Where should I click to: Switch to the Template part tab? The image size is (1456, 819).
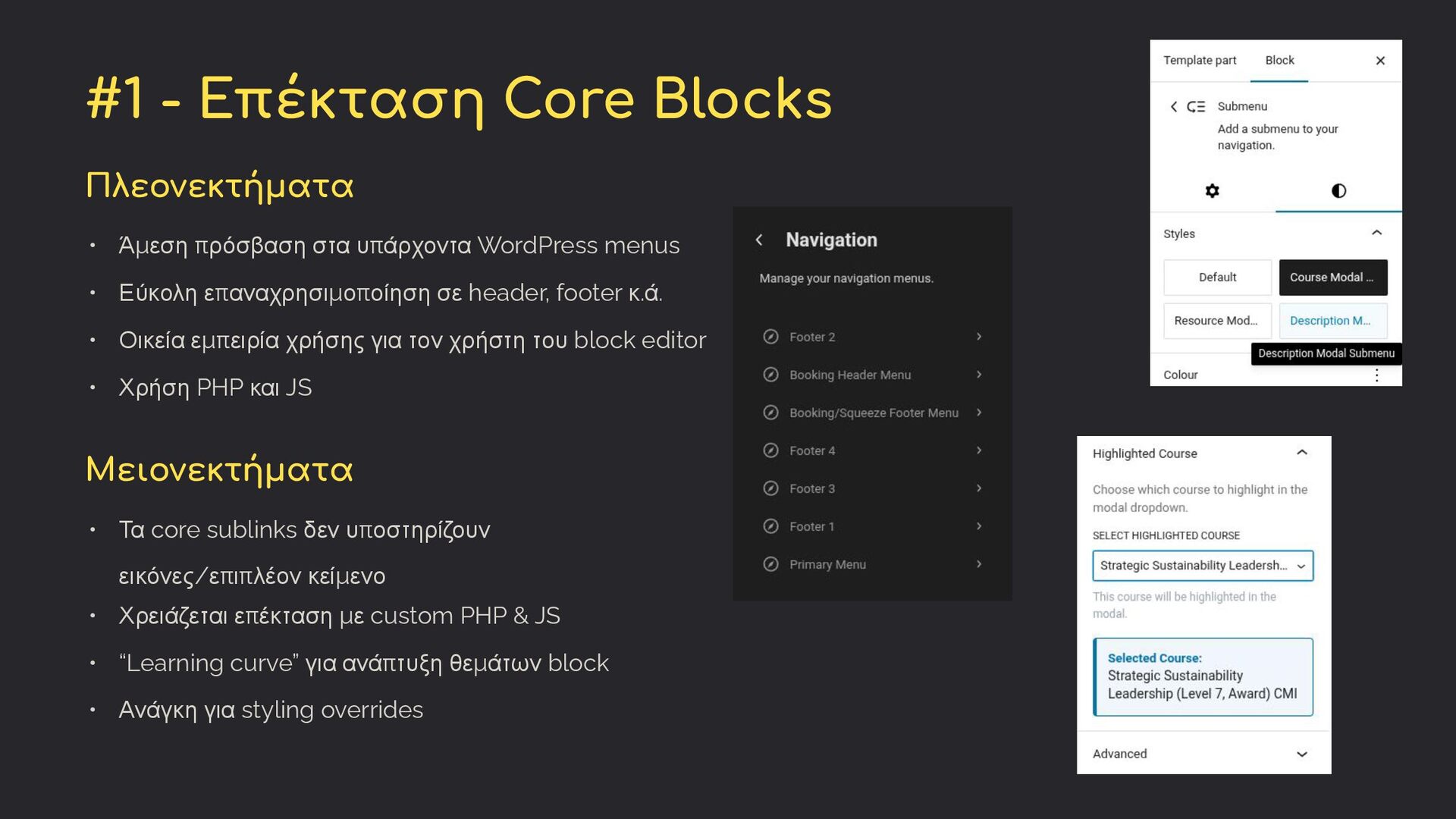(x=1200, y=61)
